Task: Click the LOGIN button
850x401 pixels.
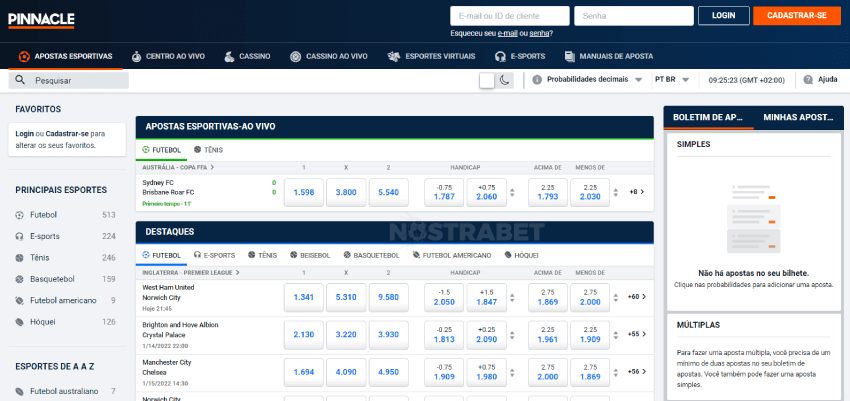Action: [x=724, y=16]
